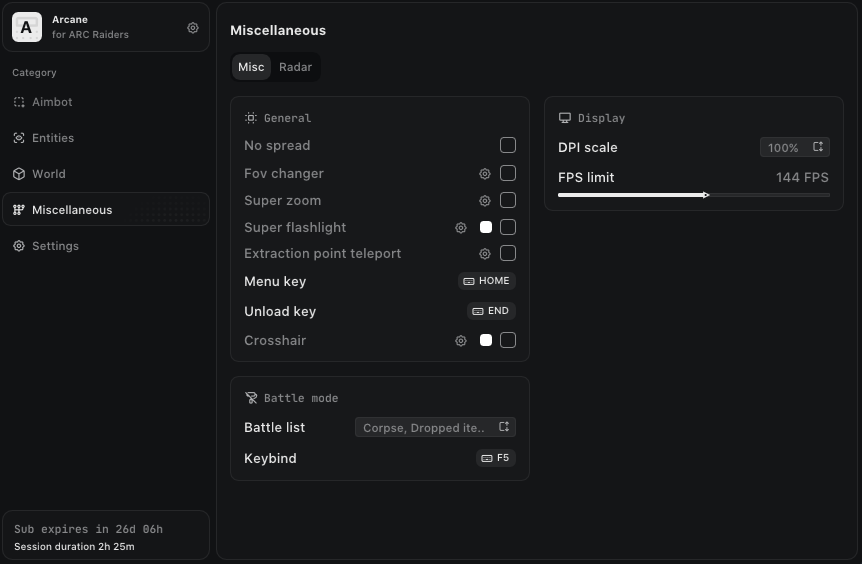Open Super zoom gear options

click(x=485, y=201)
